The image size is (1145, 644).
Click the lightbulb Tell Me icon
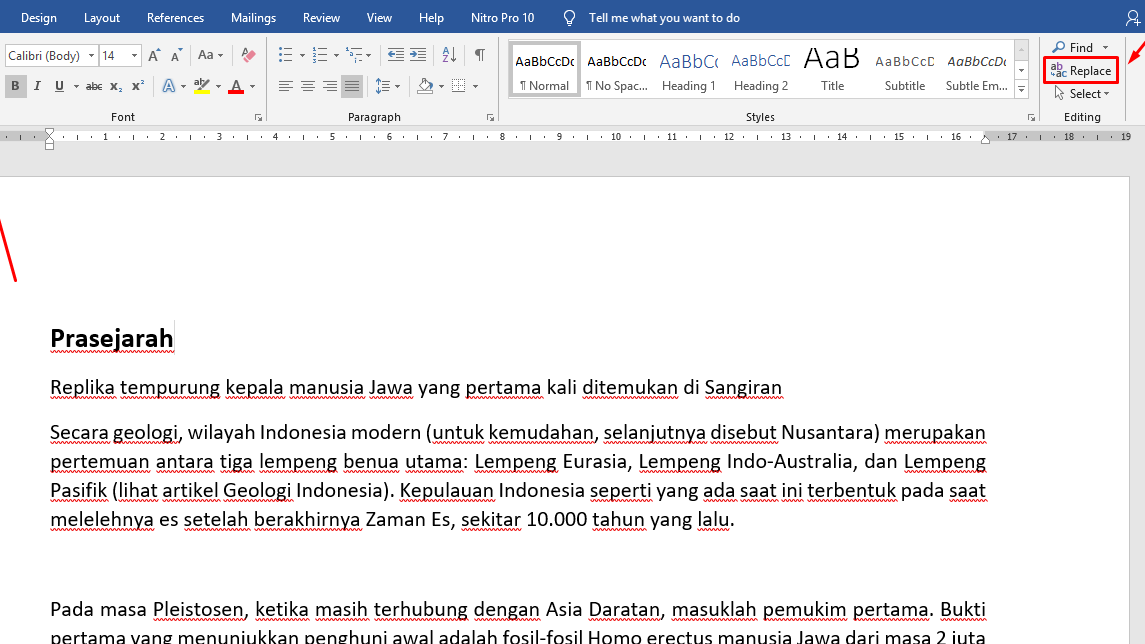click(x=570, y=18)
